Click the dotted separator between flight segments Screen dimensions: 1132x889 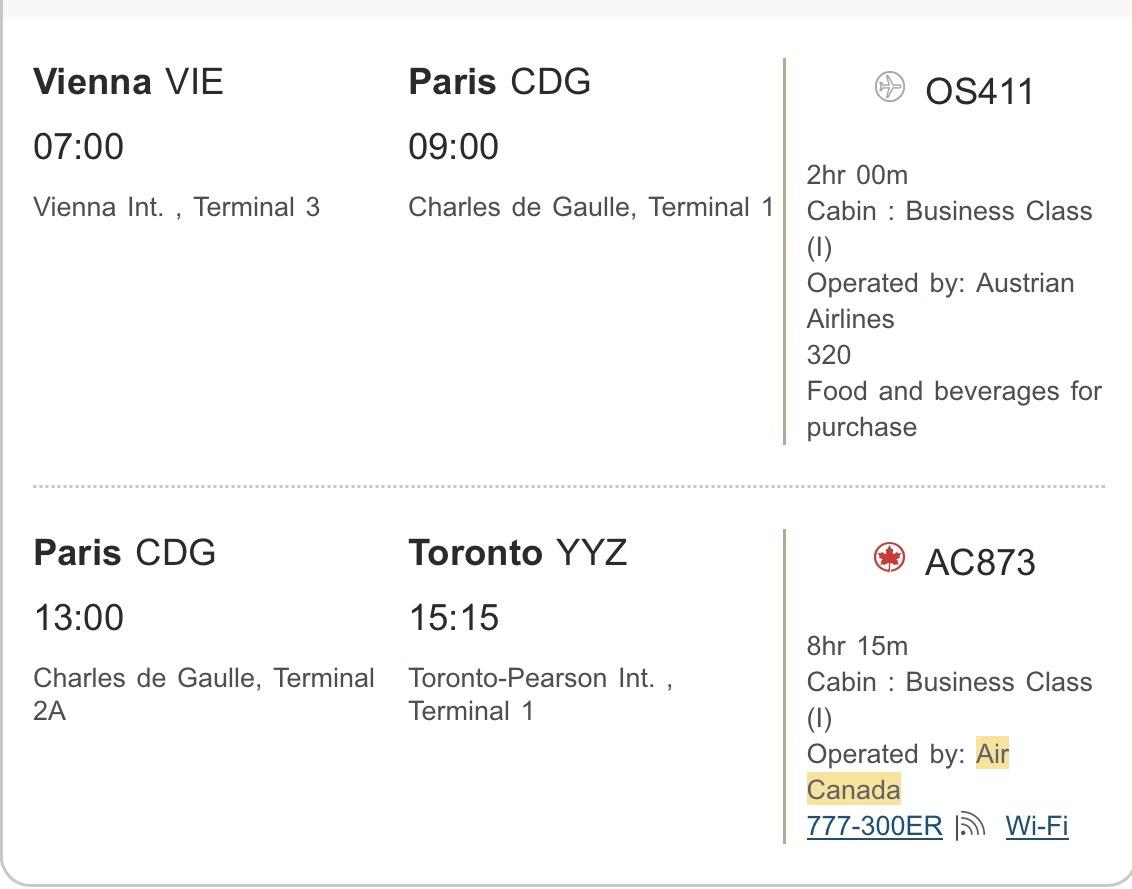566,486
